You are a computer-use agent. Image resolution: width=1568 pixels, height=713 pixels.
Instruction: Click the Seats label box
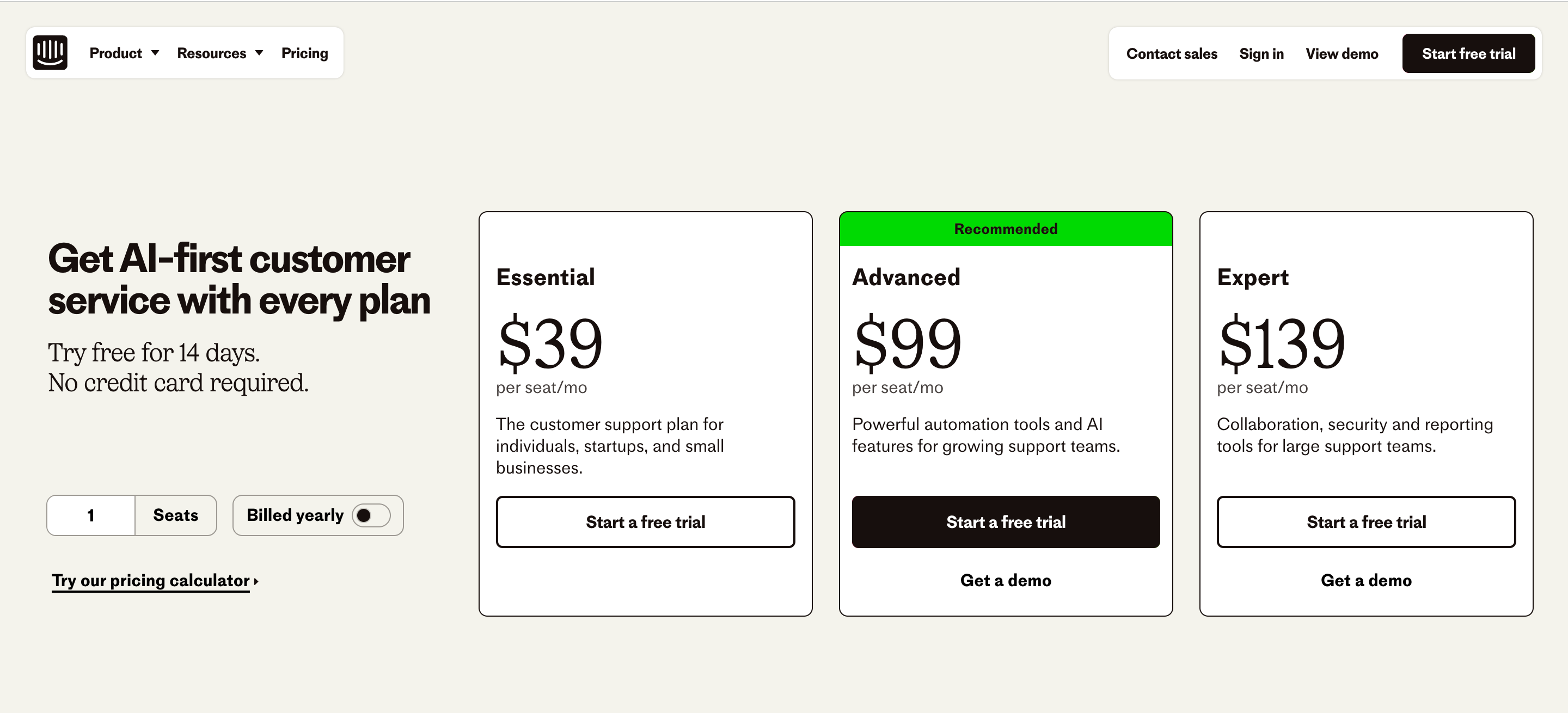175,515
